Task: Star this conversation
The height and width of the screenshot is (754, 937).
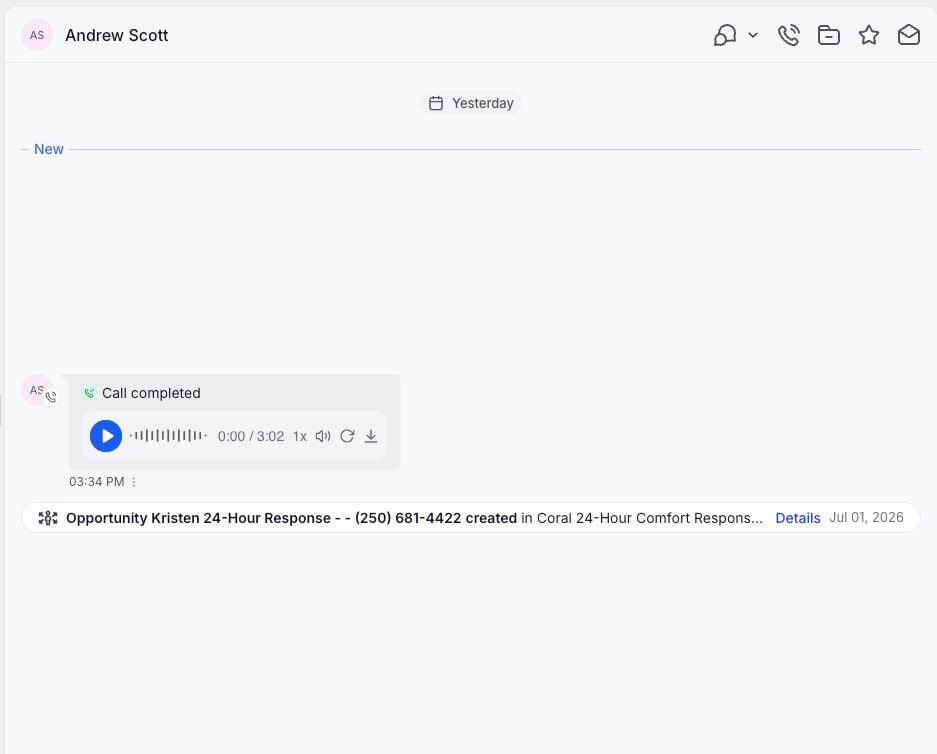Action: [x=869, y=35]
